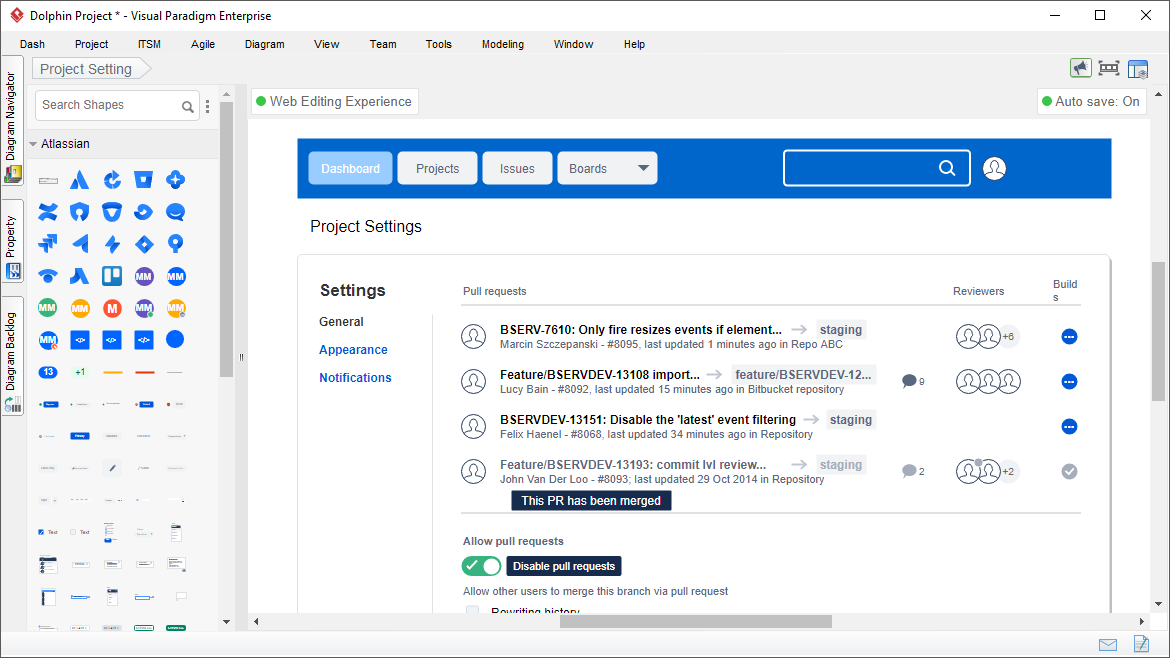This screenshot has width=1170, height=658.
Task: Click the canvas scroll right arrow
Action: 1142,621
